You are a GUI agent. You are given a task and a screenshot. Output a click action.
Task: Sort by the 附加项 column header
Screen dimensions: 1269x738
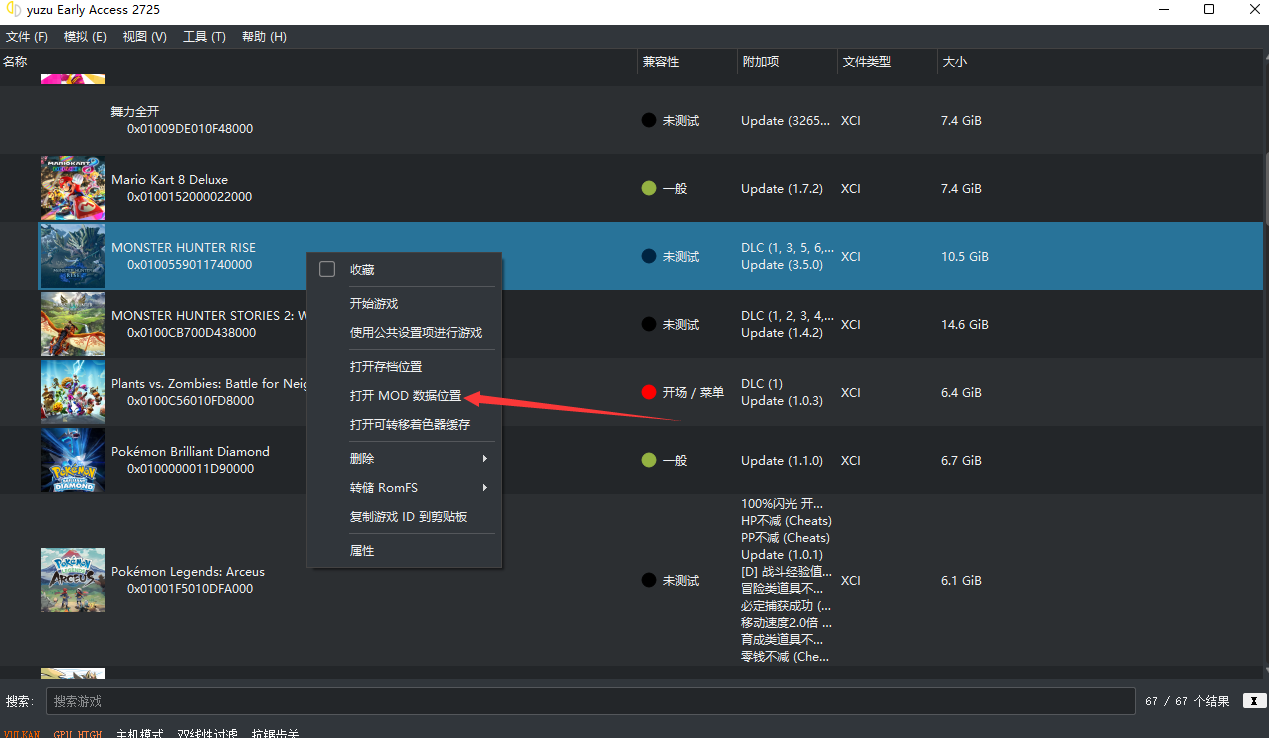[x=787, y=61]
